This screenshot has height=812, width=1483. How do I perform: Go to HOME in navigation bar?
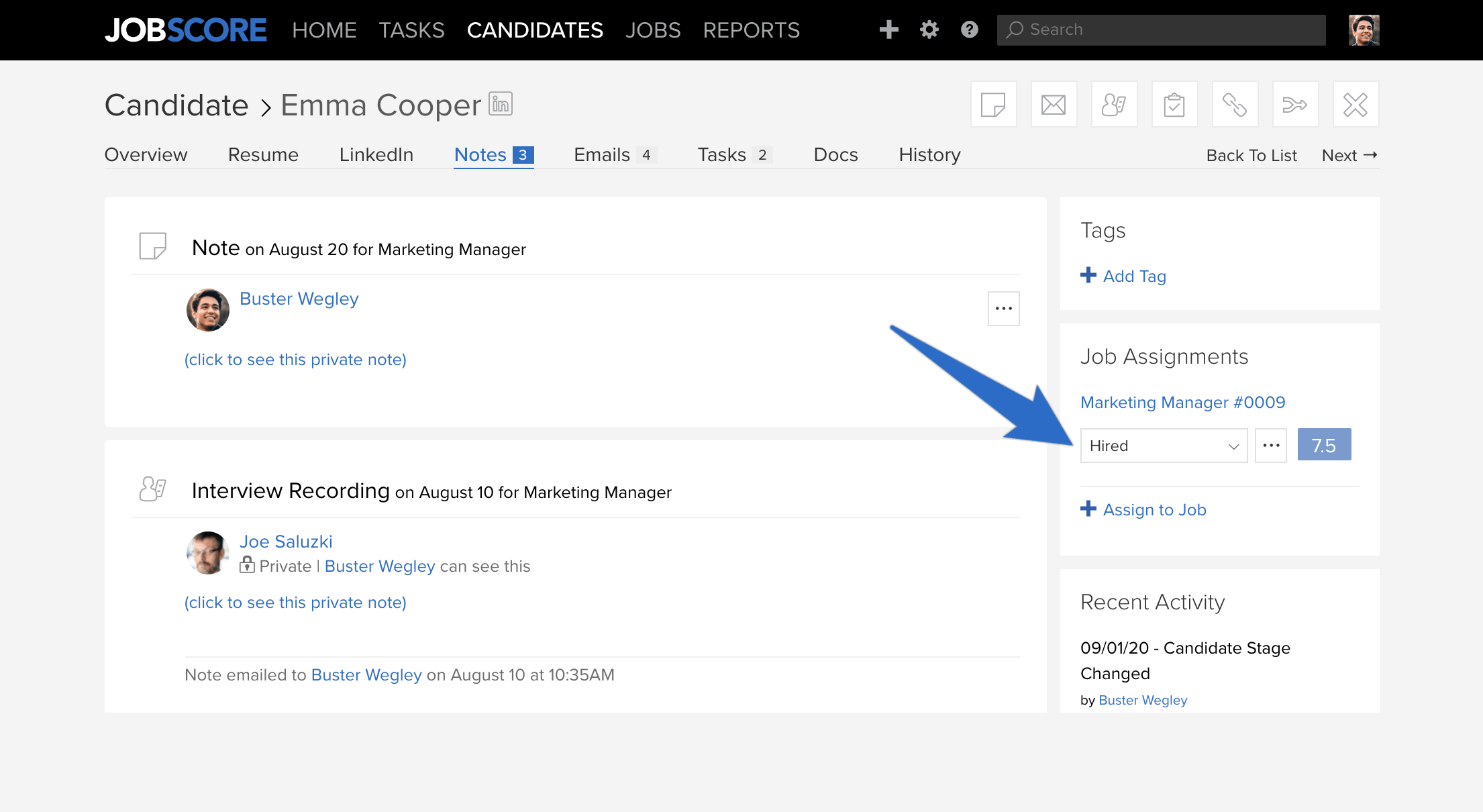tap(324, 30)
